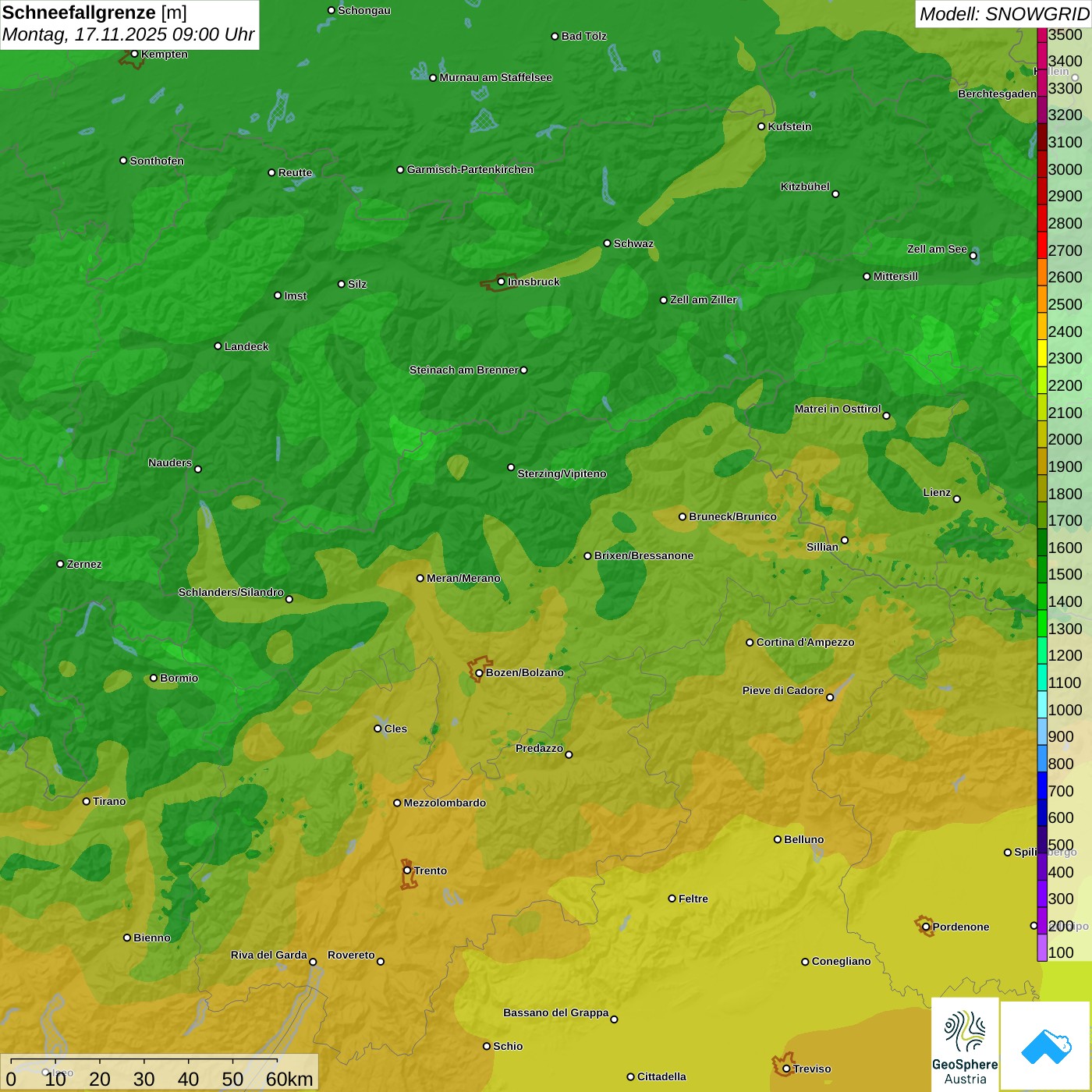Click the Matrei in Osttirol label
Viewport: 1092px width, 1092px height.
pyautogui.click(x=838, y=409)
